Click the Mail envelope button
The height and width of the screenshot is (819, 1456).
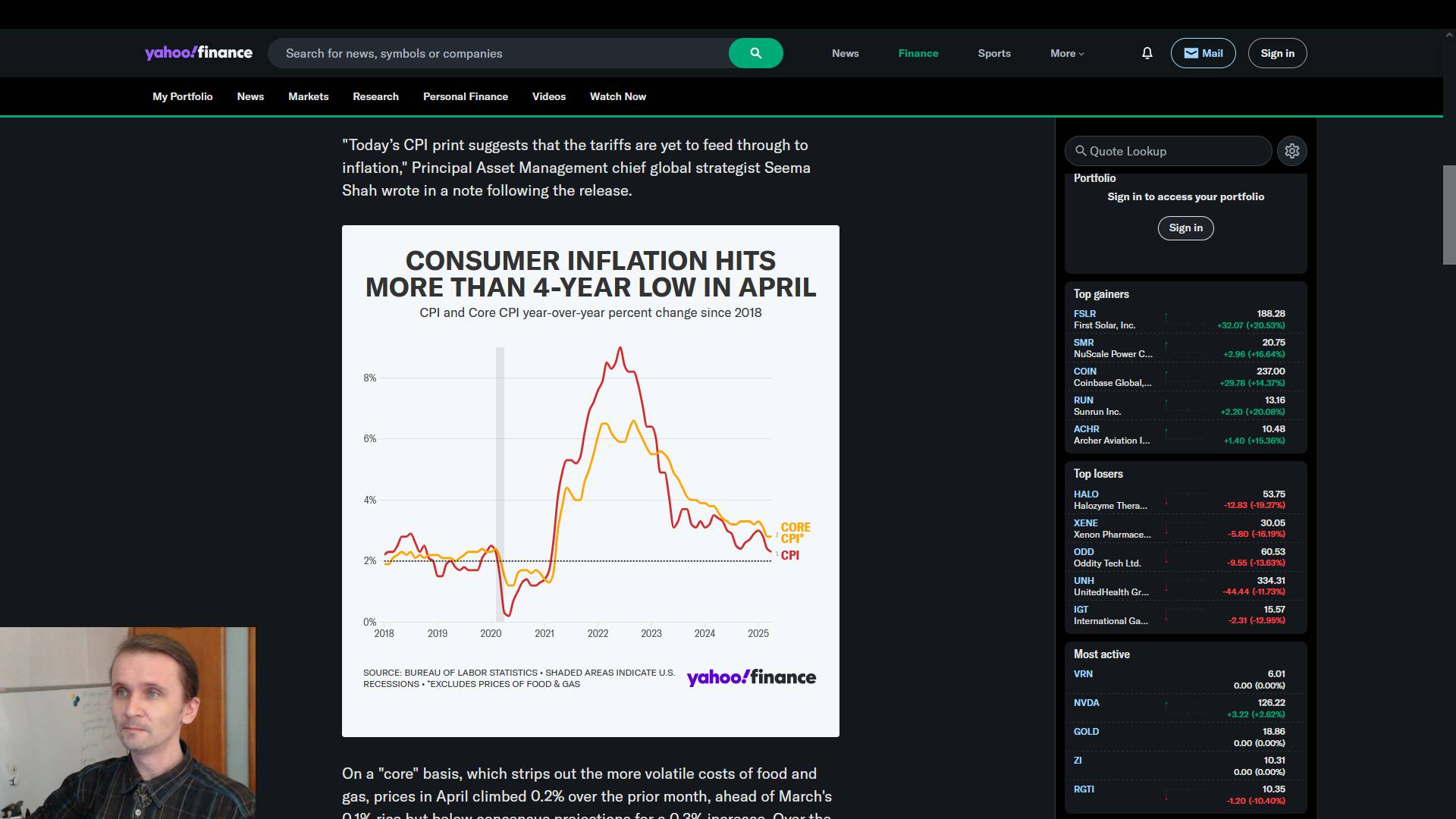click(1203, 53)
